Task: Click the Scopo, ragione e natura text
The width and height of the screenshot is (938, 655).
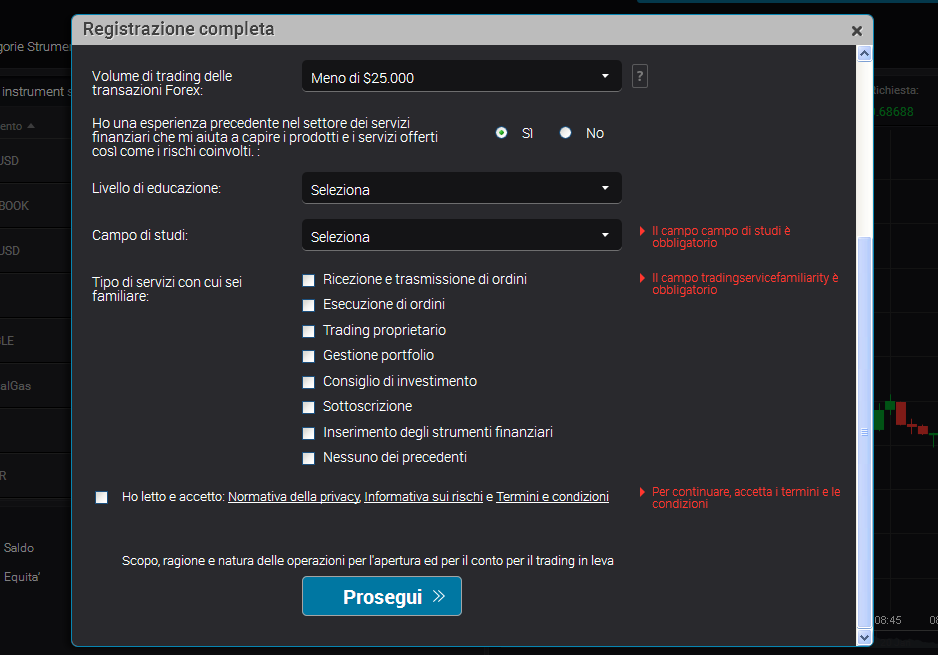Action: coord(368,560)
